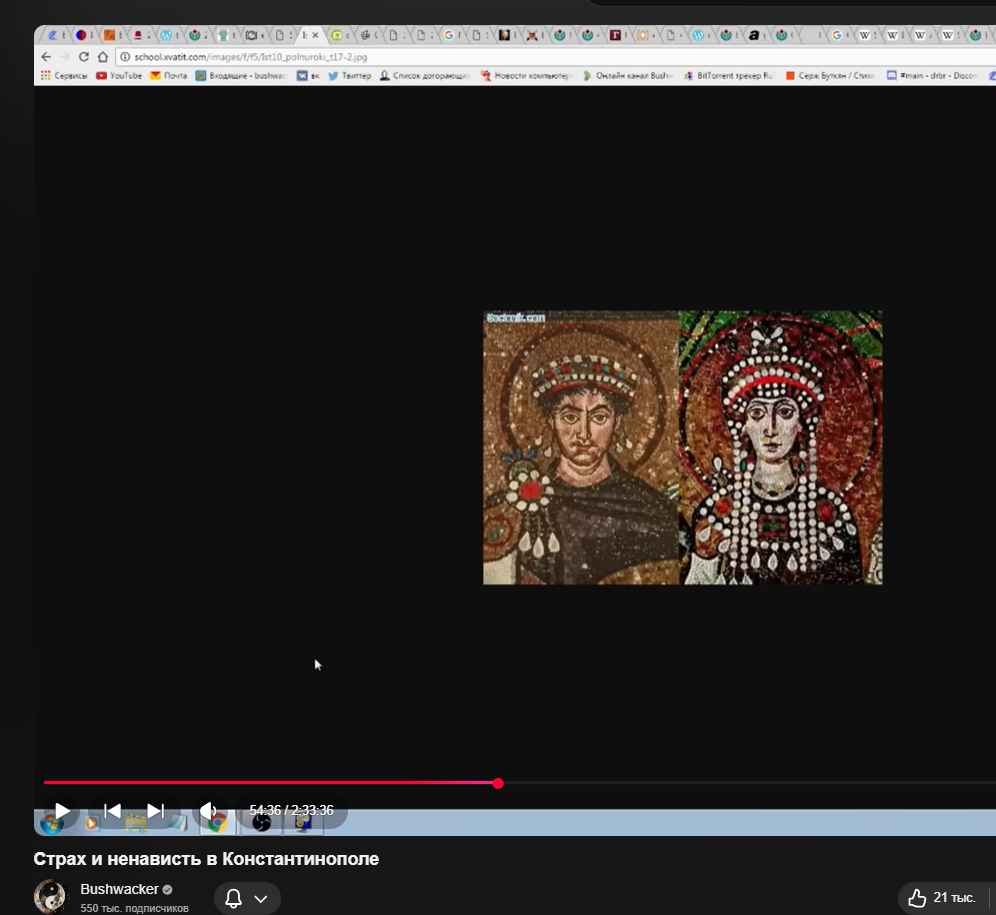Viewport: 996px width, 915px height.
Task: Open the Bushwacker channel name link
Action: 119,889
